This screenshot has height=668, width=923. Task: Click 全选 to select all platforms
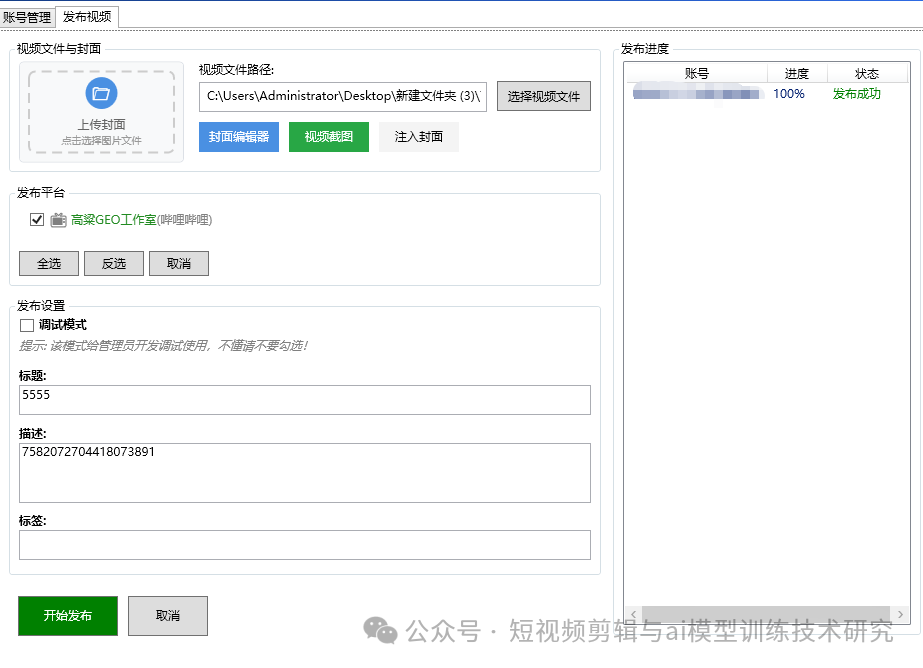click(x=48, y=263)
